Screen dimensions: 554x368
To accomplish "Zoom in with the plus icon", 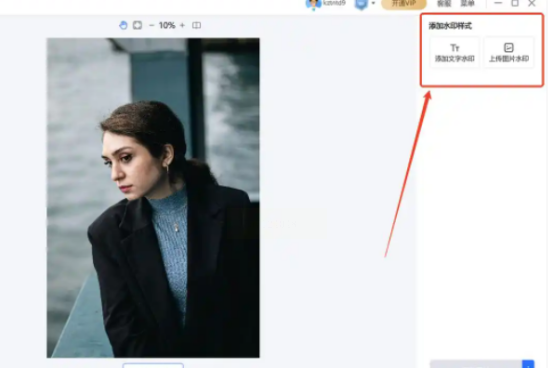I will click(x=182, y=25).
